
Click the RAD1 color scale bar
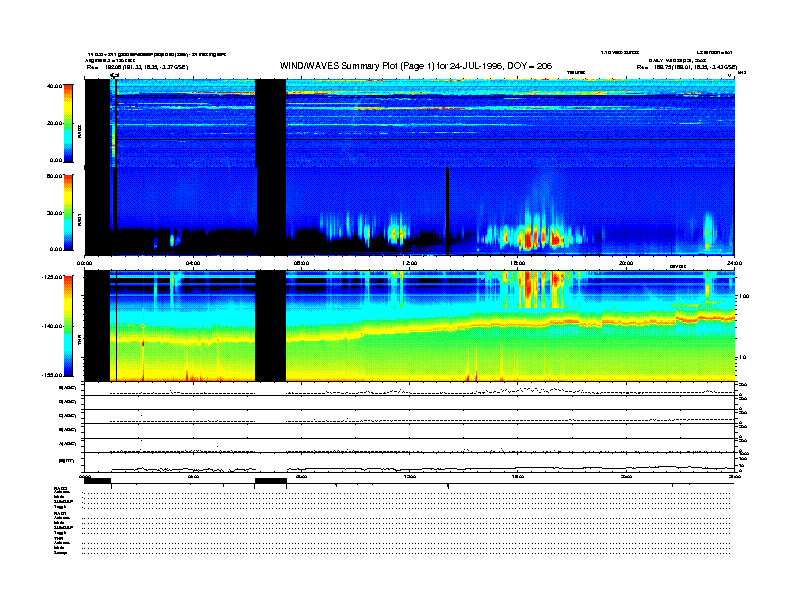point(68,213)
